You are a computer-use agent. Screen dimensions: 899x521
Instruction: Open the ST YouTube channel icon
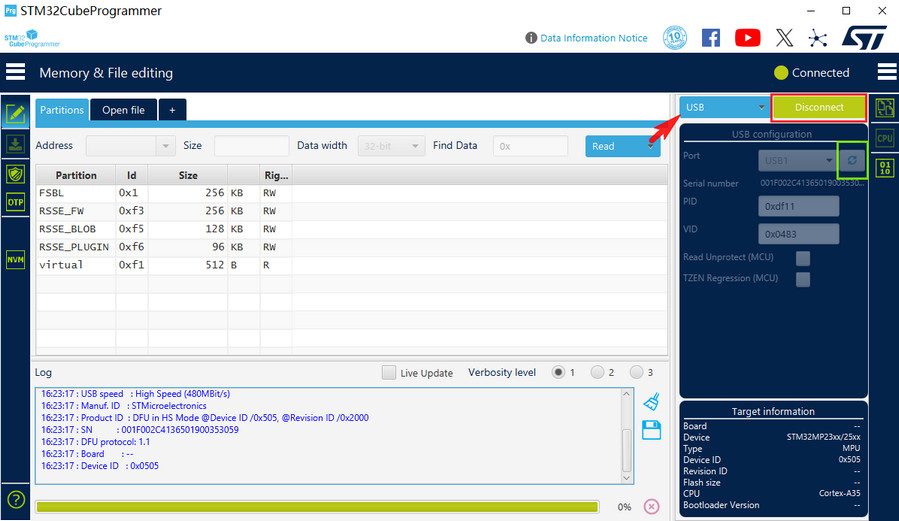pos(748,38)
